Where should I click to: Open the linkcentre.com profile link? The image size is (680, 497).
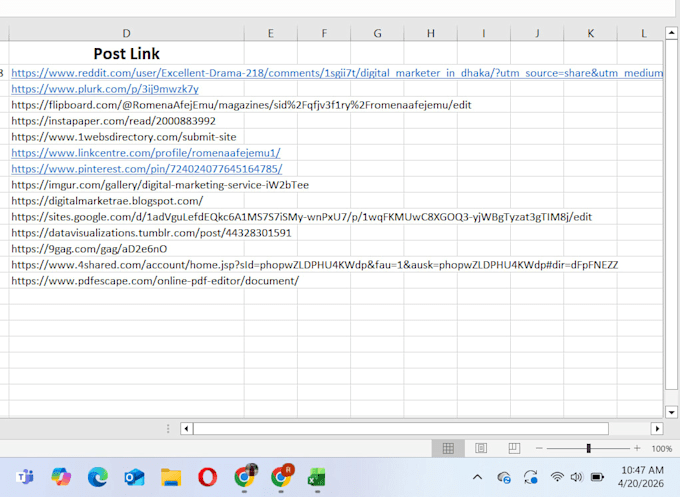146,153
